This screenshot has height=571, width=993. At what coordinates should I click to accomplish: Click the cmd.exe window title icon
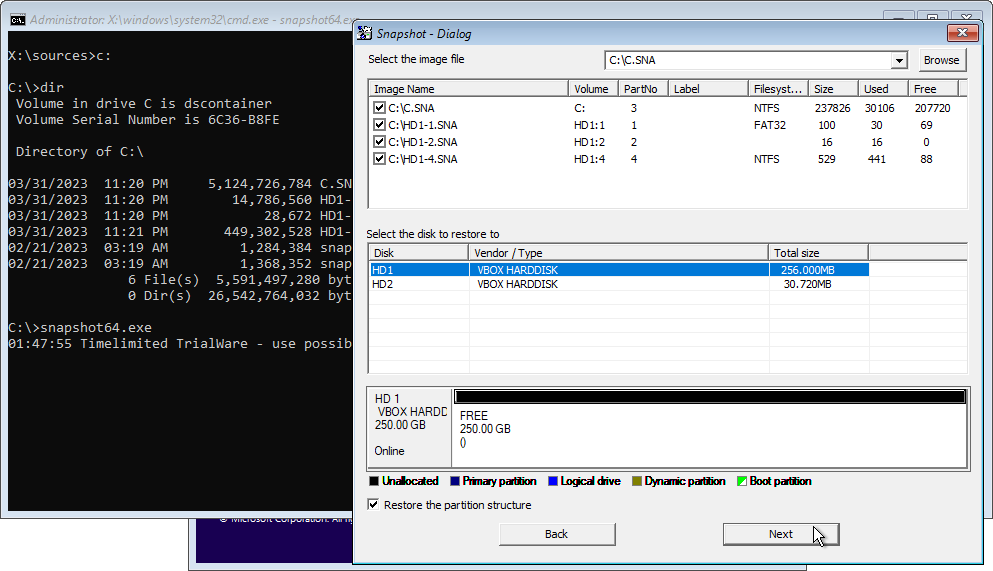[17, 20]
